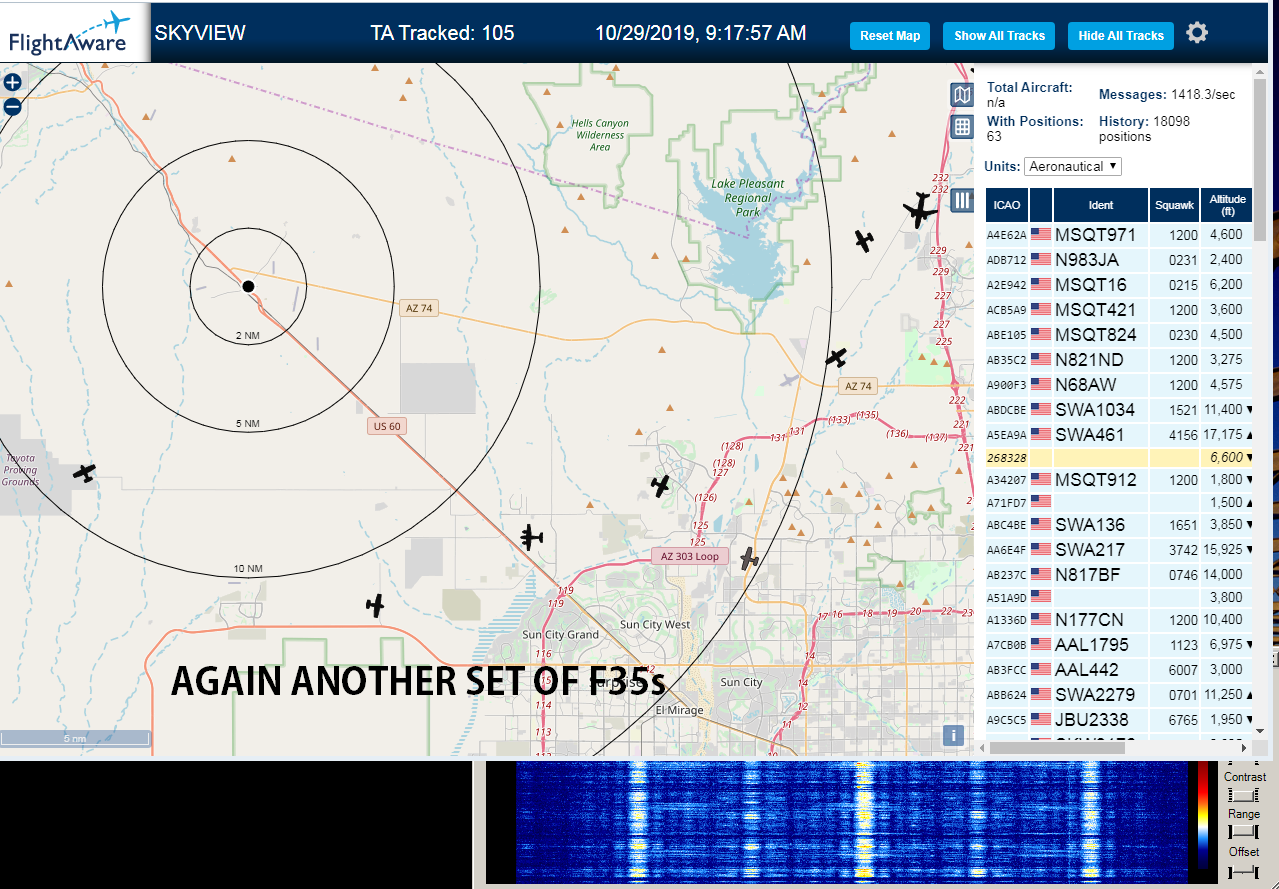Adjust the Offset slider in the waterfall window
The width and height of the screenshot is (1279, 889).
click(x=1243, y=871)
